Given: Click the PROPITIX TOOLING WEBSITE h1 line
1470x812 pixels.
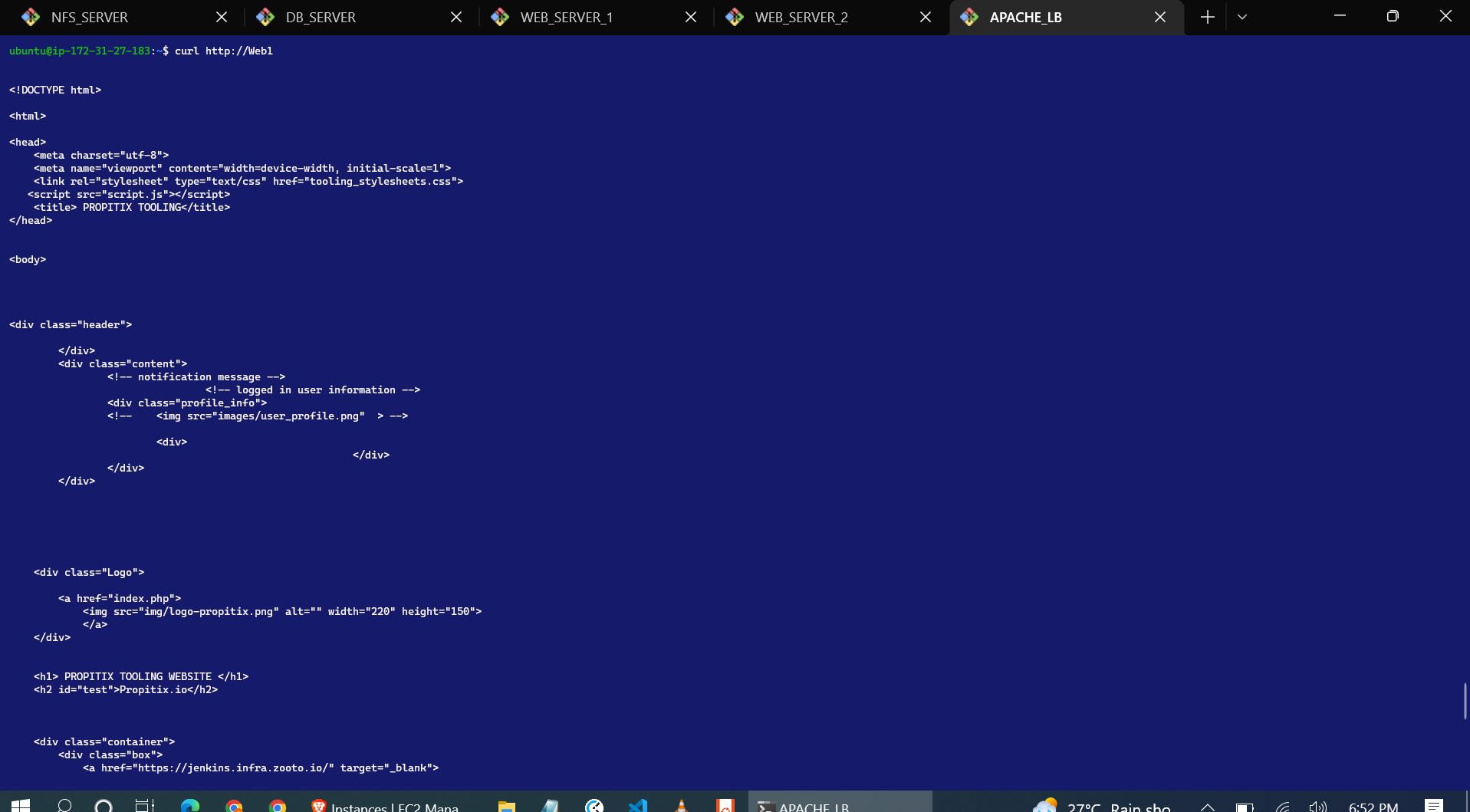Looking at the screenshot, I should click(141, 676).
